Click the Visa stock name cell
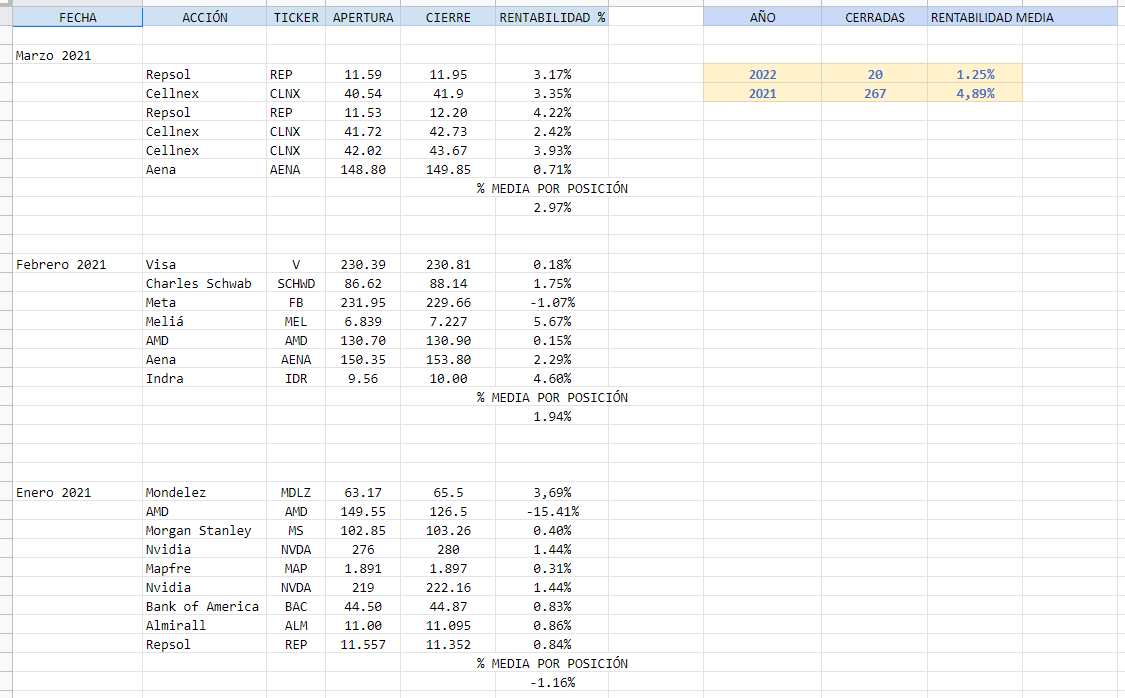 204,265
